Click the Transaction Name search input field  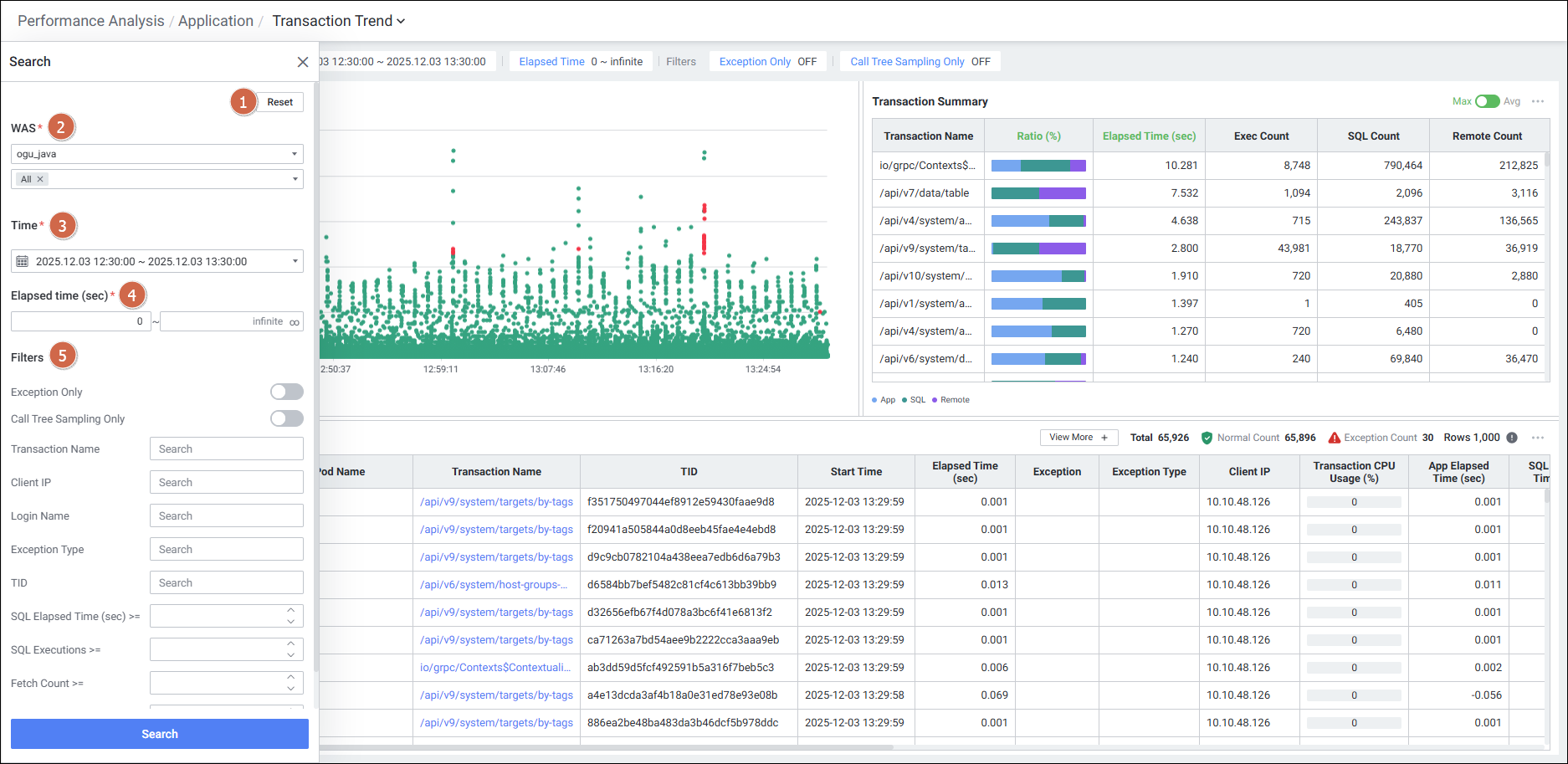click(x=226, y=449)
